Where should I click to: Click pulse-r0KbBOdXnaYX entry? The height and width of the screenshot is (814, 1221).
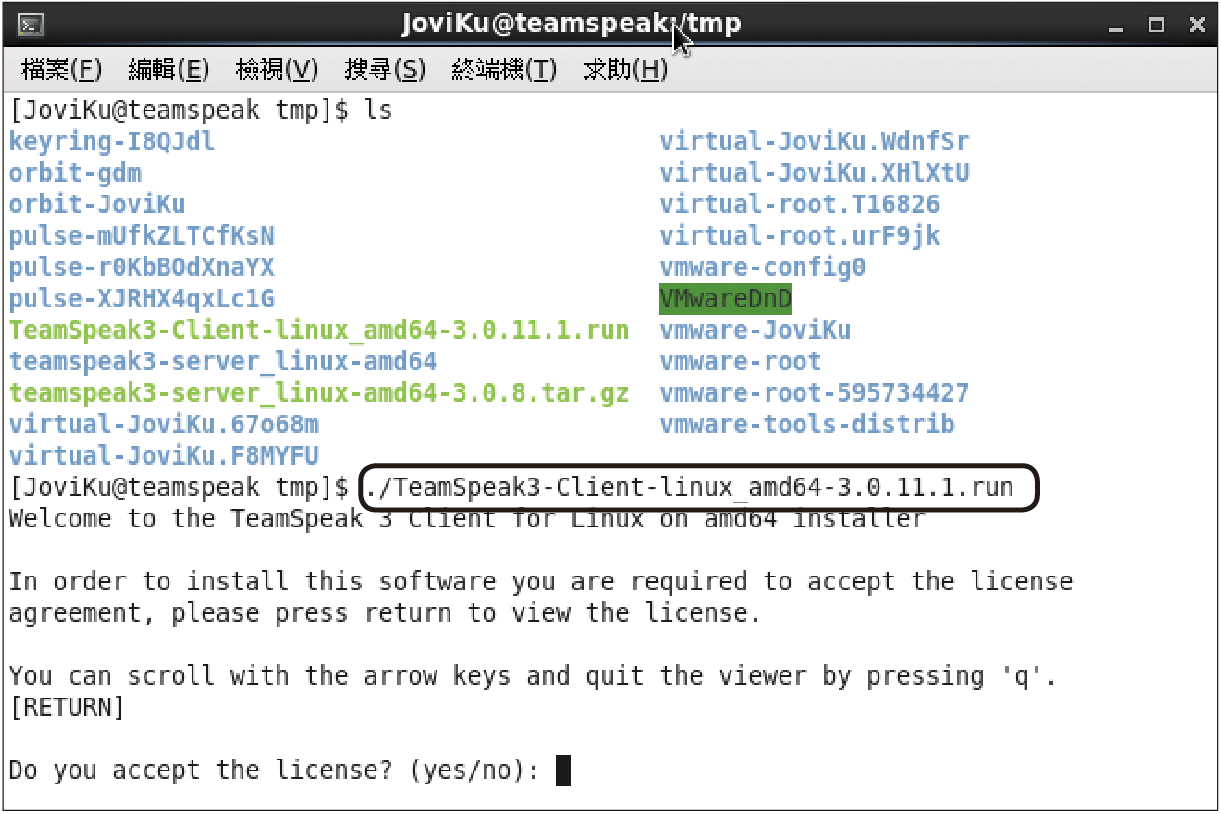[x=142, y=268]
